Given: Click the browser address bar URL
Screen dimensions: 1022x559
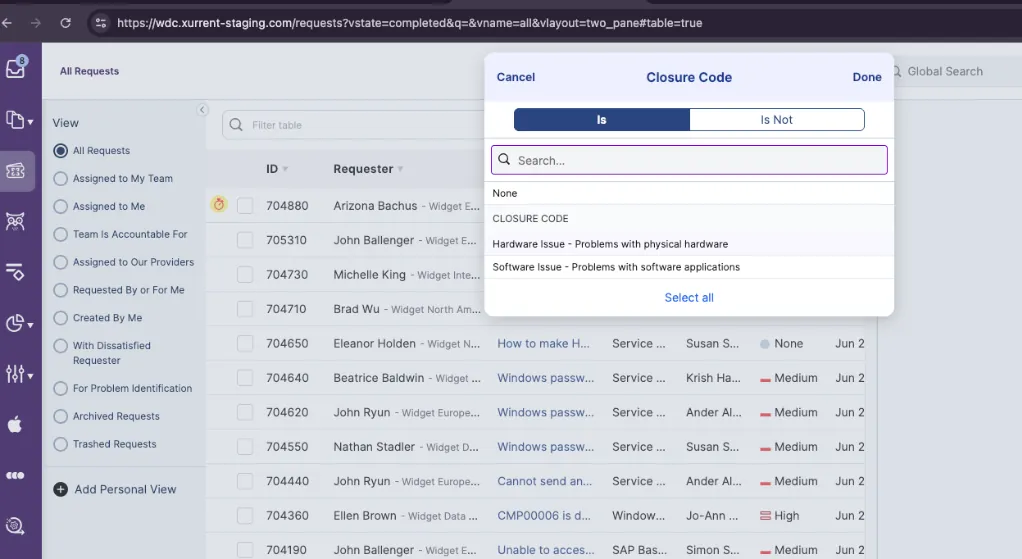Looking at the screenshot, I should (x=409, y=23).
